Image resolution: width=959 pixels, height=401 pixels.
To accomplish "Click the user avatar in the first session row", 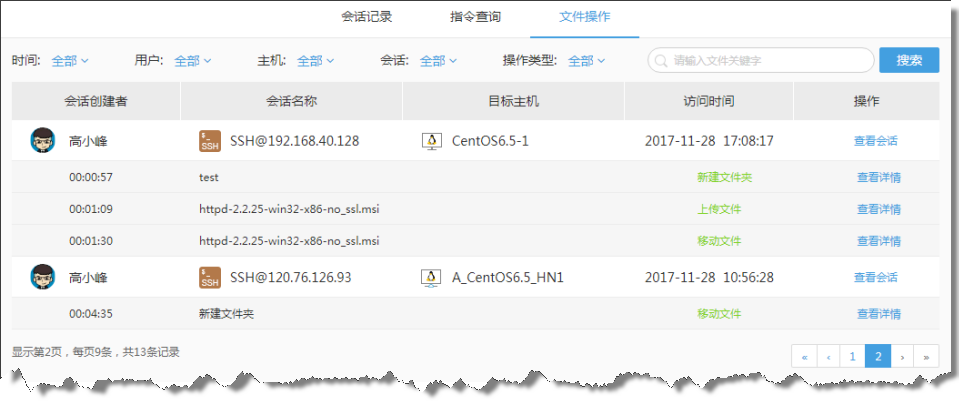I will click(41, 141).
